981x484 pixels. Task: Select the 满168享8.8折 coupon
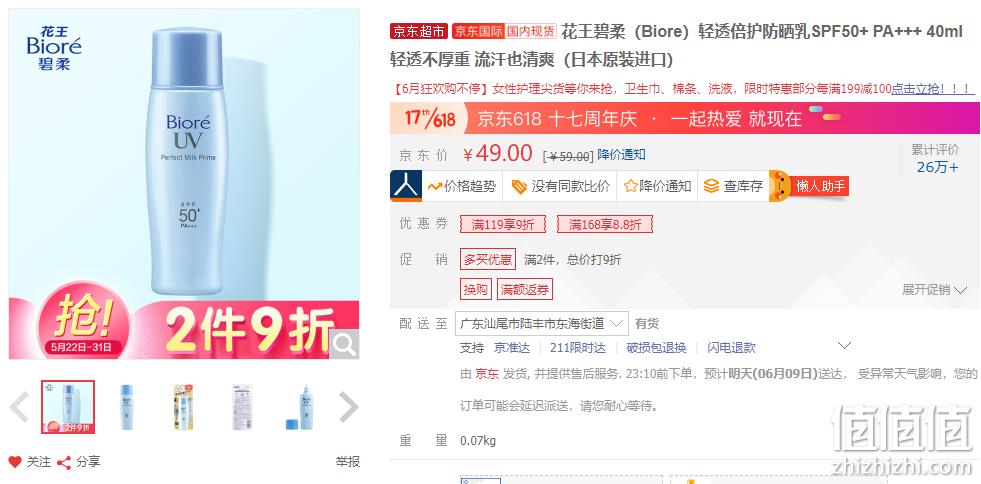click(x=604, y=224)
